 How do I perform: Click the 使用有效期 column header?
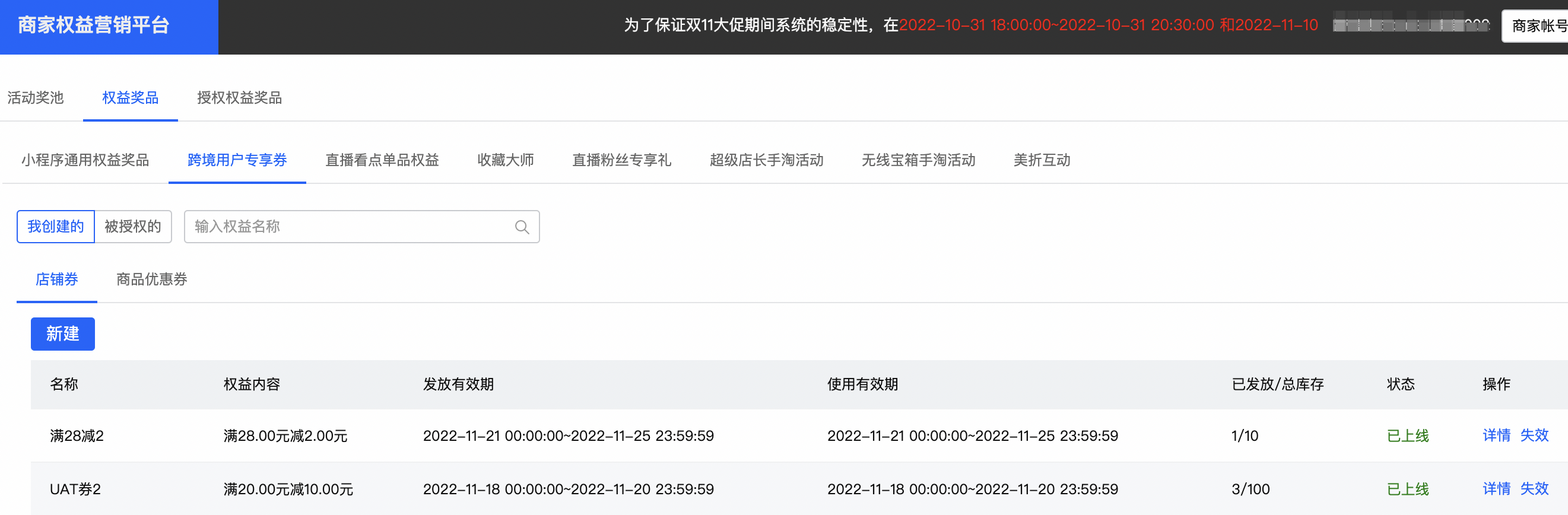click(x=862, y=384)
